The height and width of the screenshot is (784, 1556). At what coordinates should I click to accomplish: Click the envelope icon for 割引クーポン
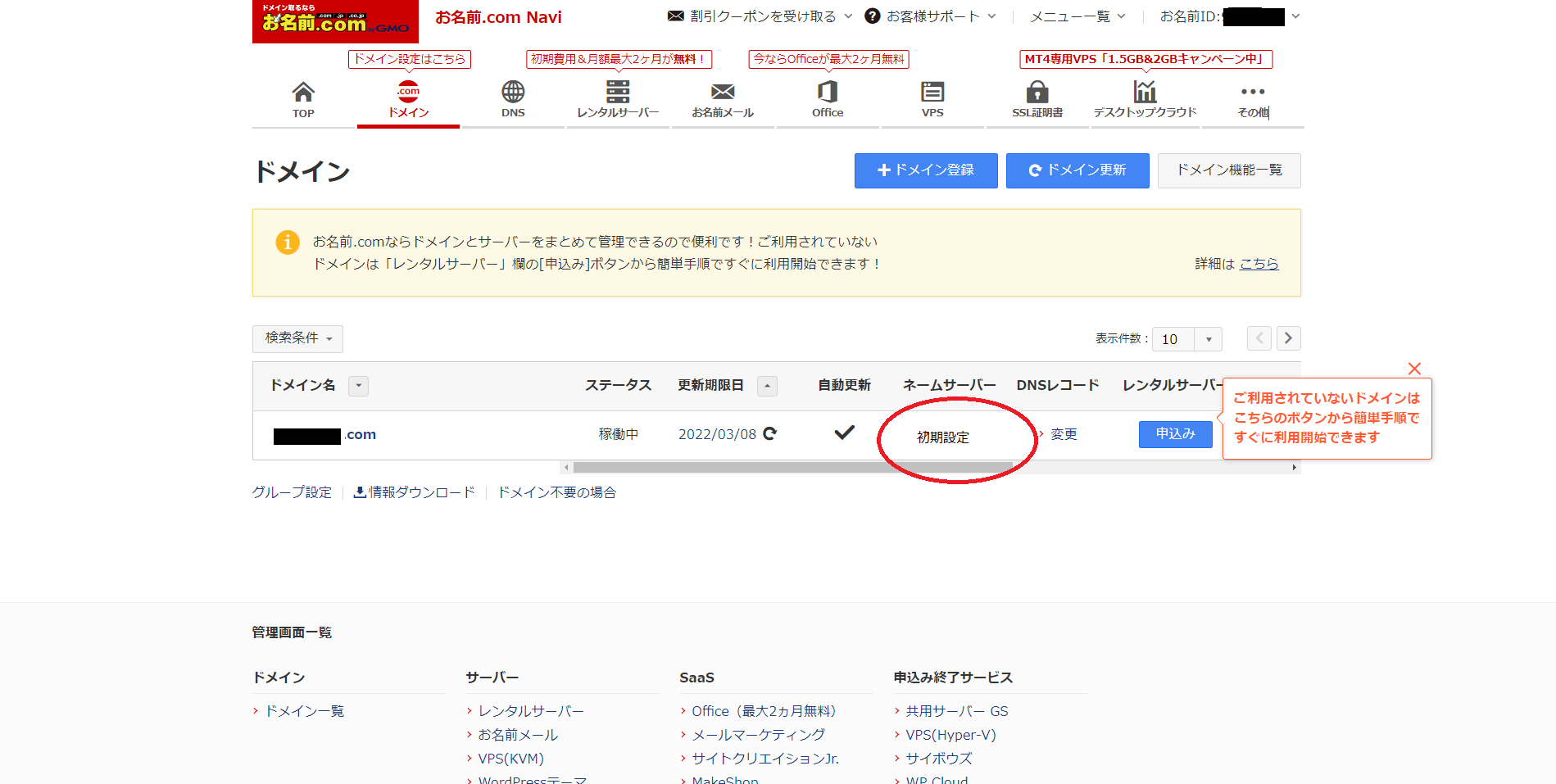point(676,16)
